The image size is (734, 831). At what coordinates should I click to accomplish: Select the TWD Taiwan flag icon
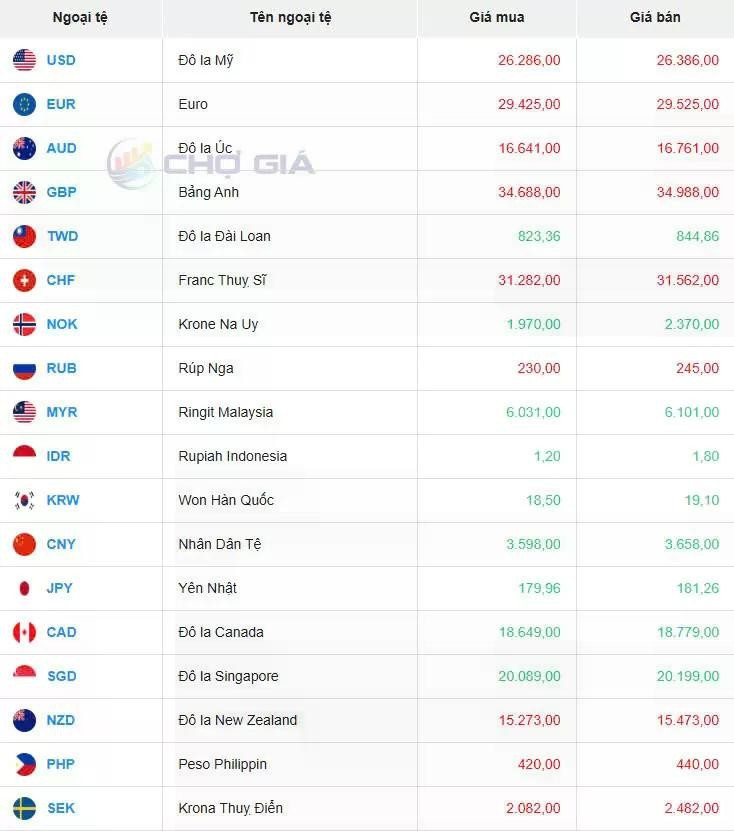(24, 236)
